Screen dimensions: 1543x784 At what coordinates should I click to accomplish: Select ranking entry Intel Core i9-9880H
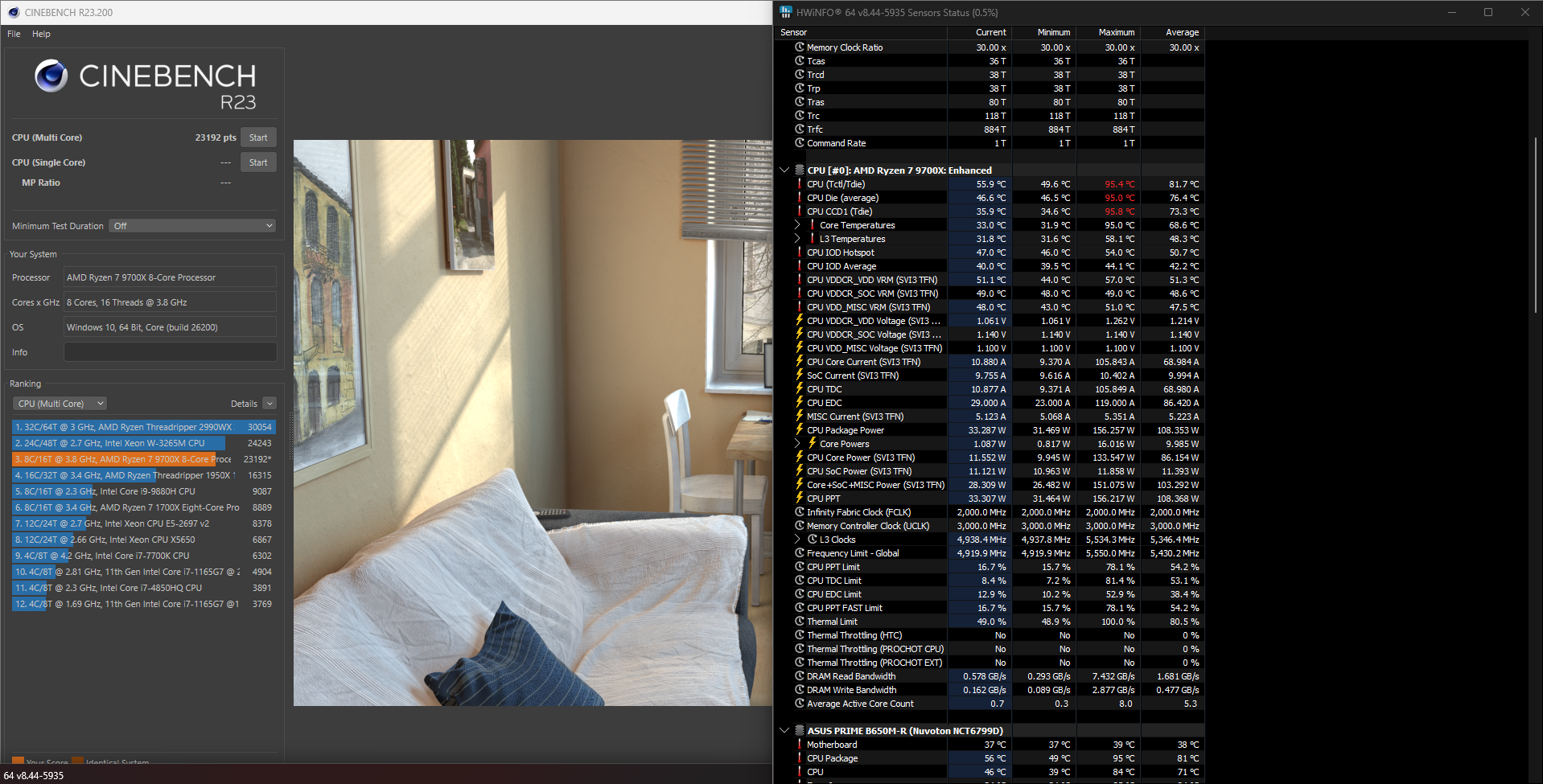point(144,491)
